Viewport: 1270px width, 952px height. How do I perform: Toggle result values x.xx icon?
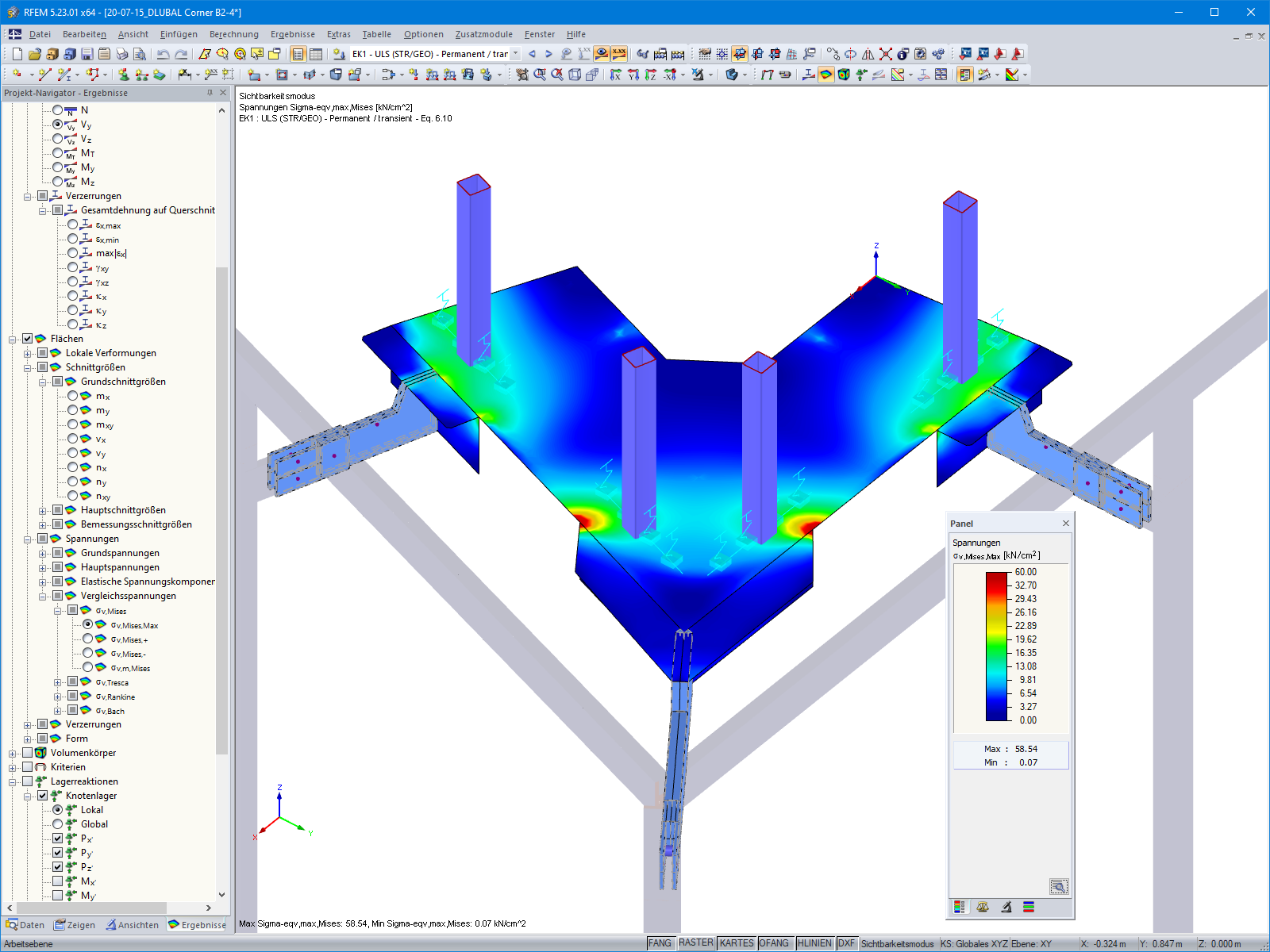click(619, 54)
